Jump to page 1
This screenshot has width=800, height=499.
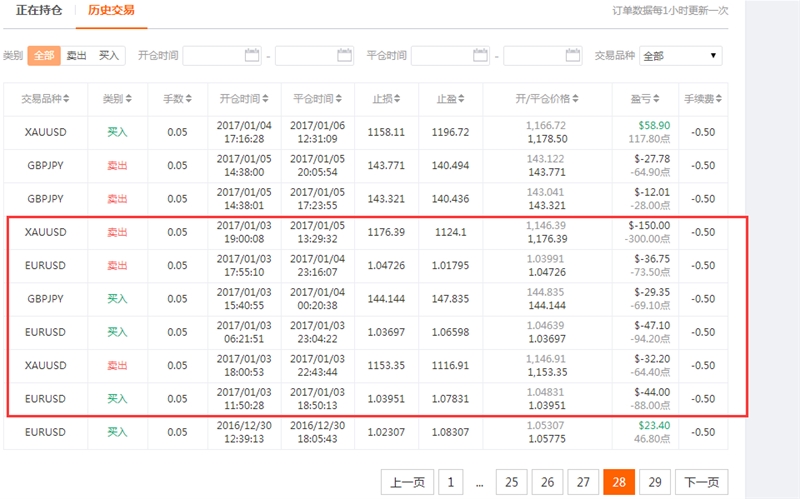point(451,482)
